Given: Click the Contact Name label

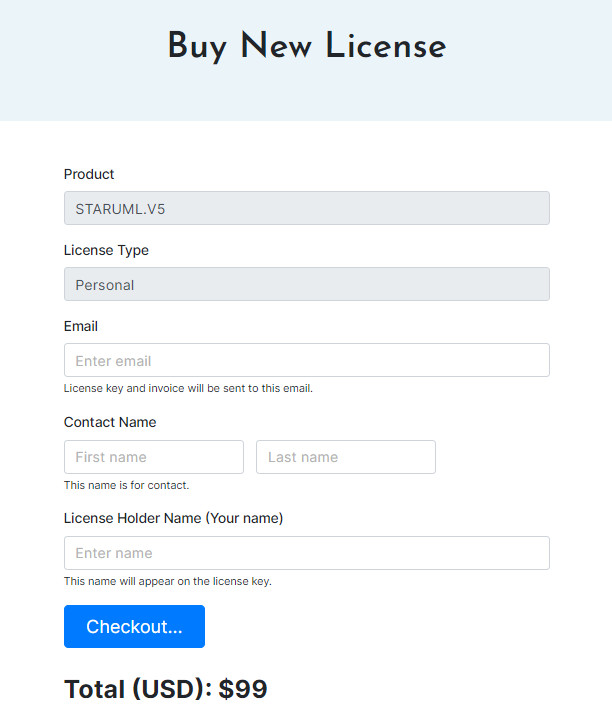Looking at the screenshot, I should [110, 422].
